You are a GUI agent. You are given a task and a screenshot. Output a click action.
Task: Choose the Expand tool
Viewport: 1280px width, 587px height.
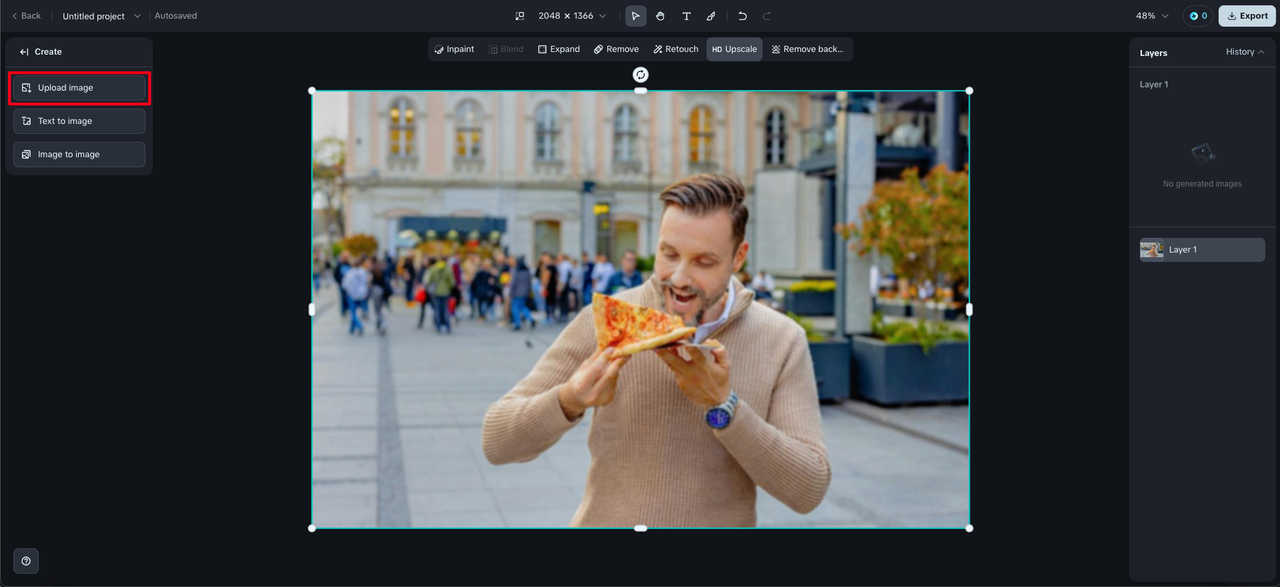click(558, 49)
